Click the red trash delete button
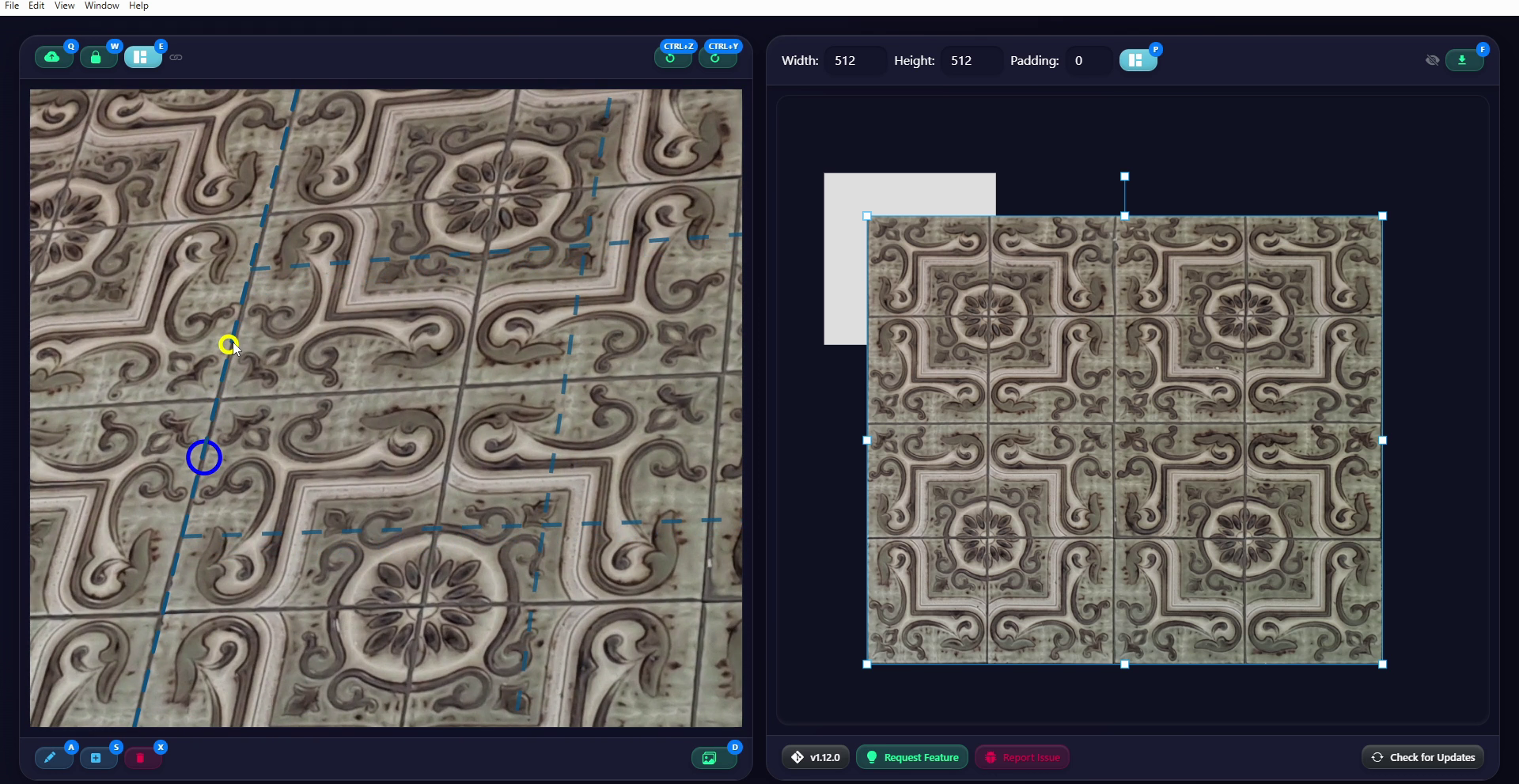Screen dimensions: 1519x784 pyautogui.click(x=142, y=758)
